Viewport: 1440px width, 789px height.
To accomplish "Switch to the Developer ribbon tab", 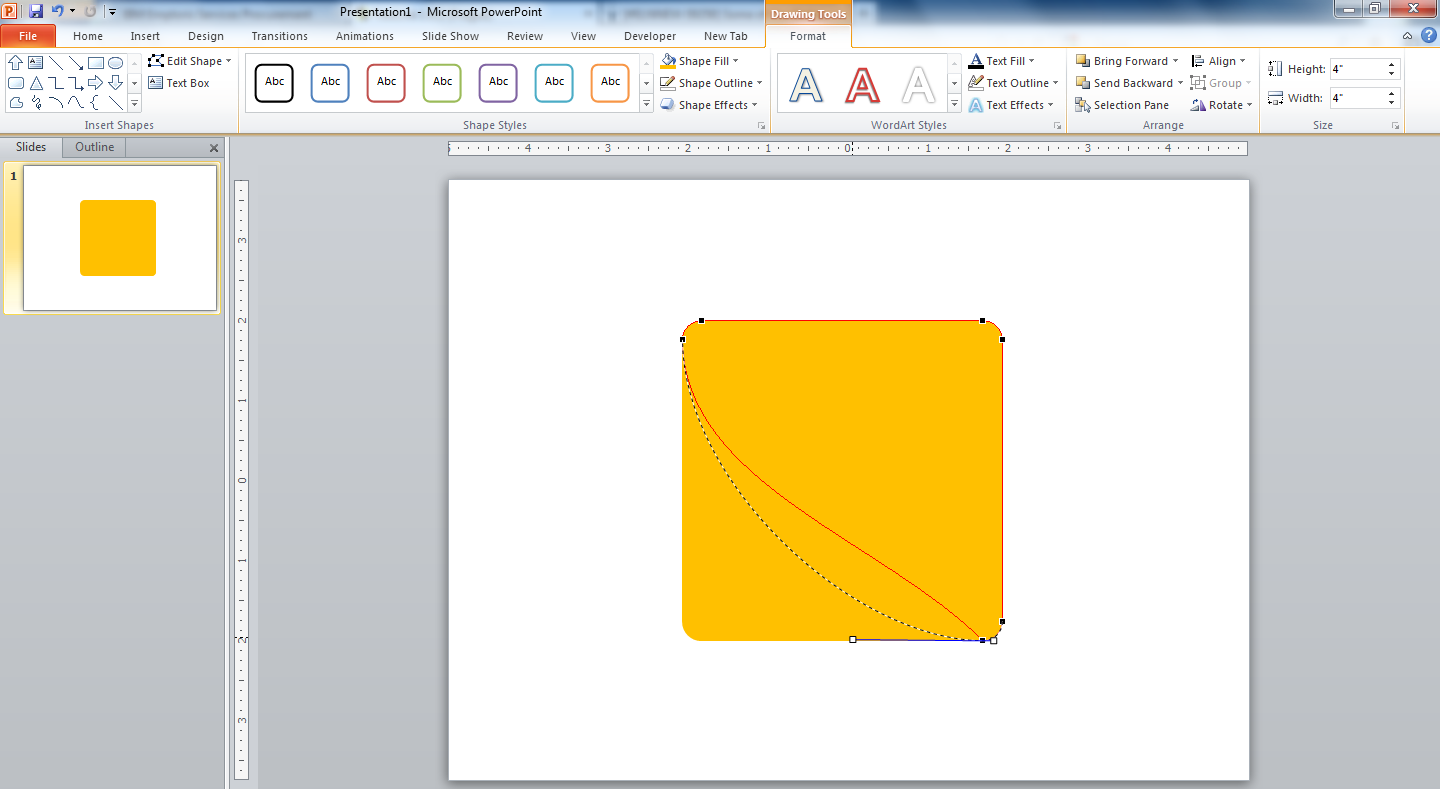I will coord(650,36).
